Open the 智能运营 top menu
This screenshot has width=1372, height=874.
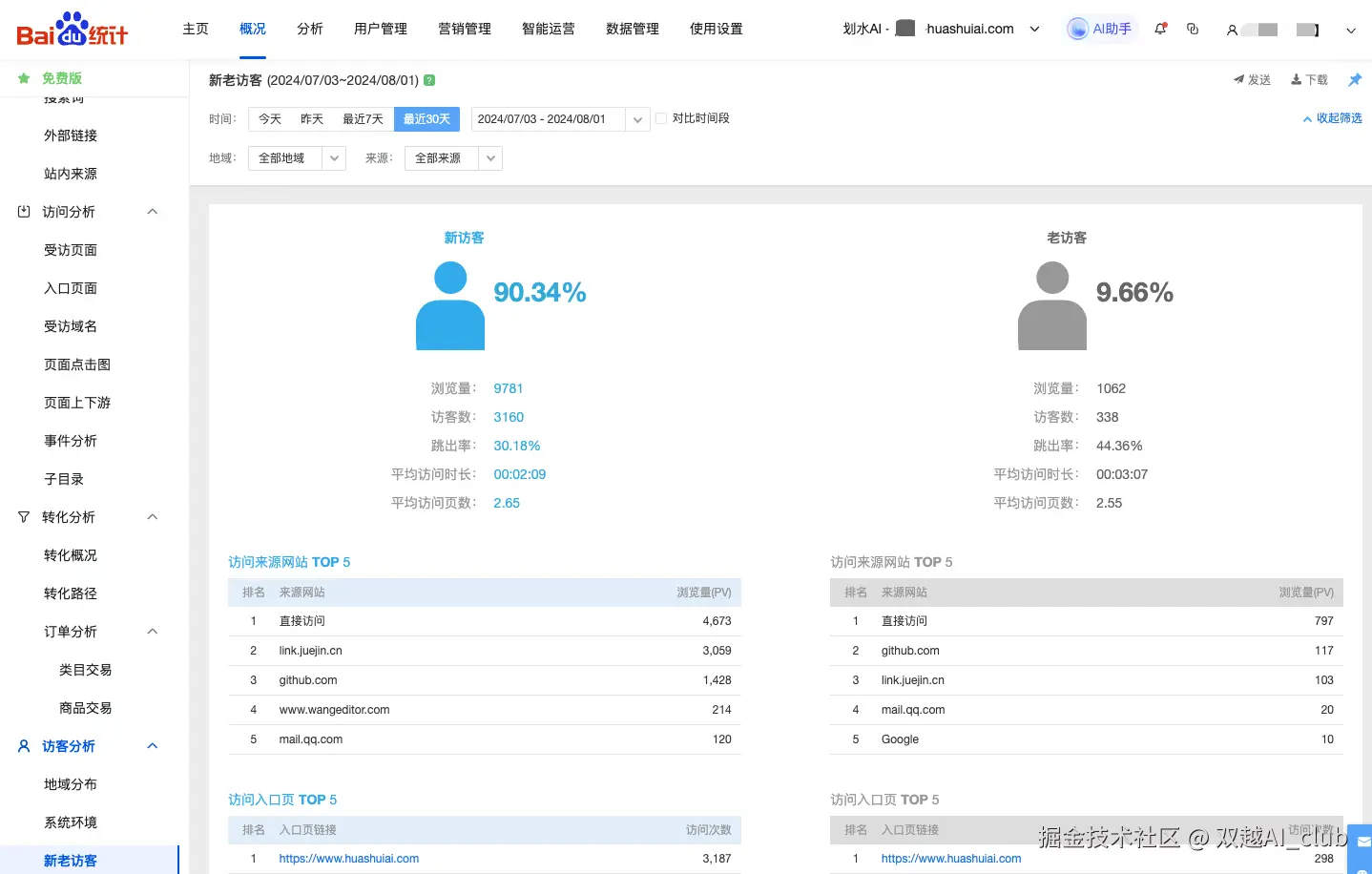[x=549, y=29]
